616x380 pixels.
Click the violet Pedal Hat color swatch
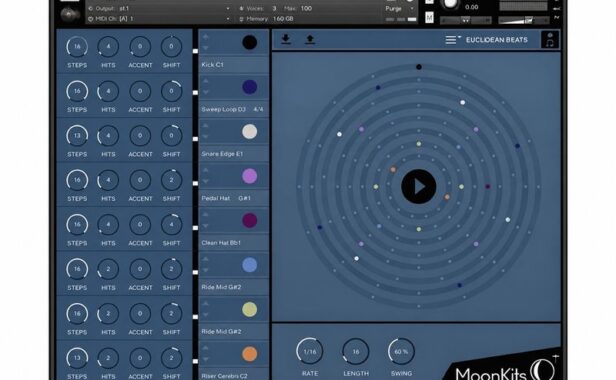pos(249,176)
